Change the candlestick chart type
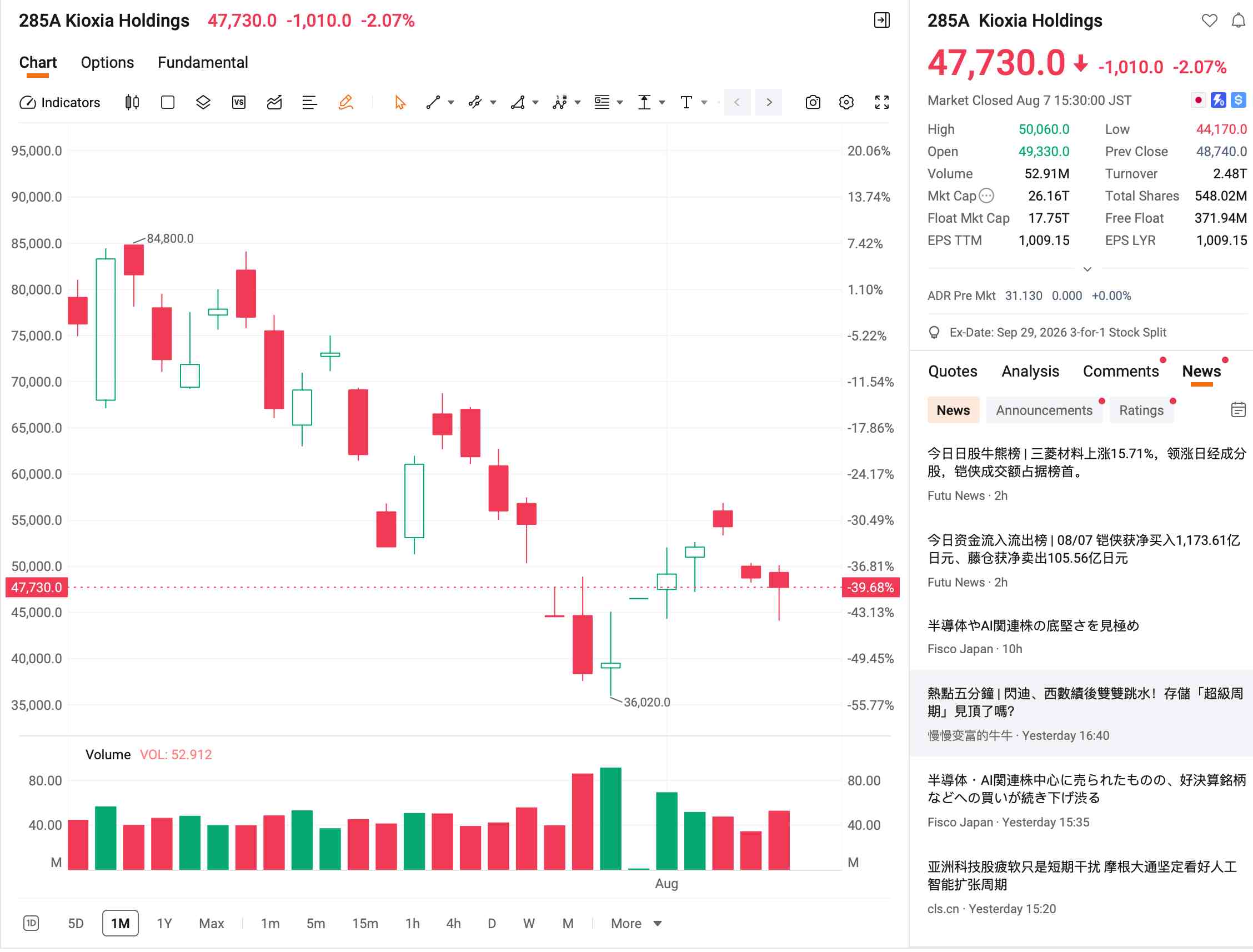Image resolution: width=1253 pixels, height=952 pixels. [132, 103]
